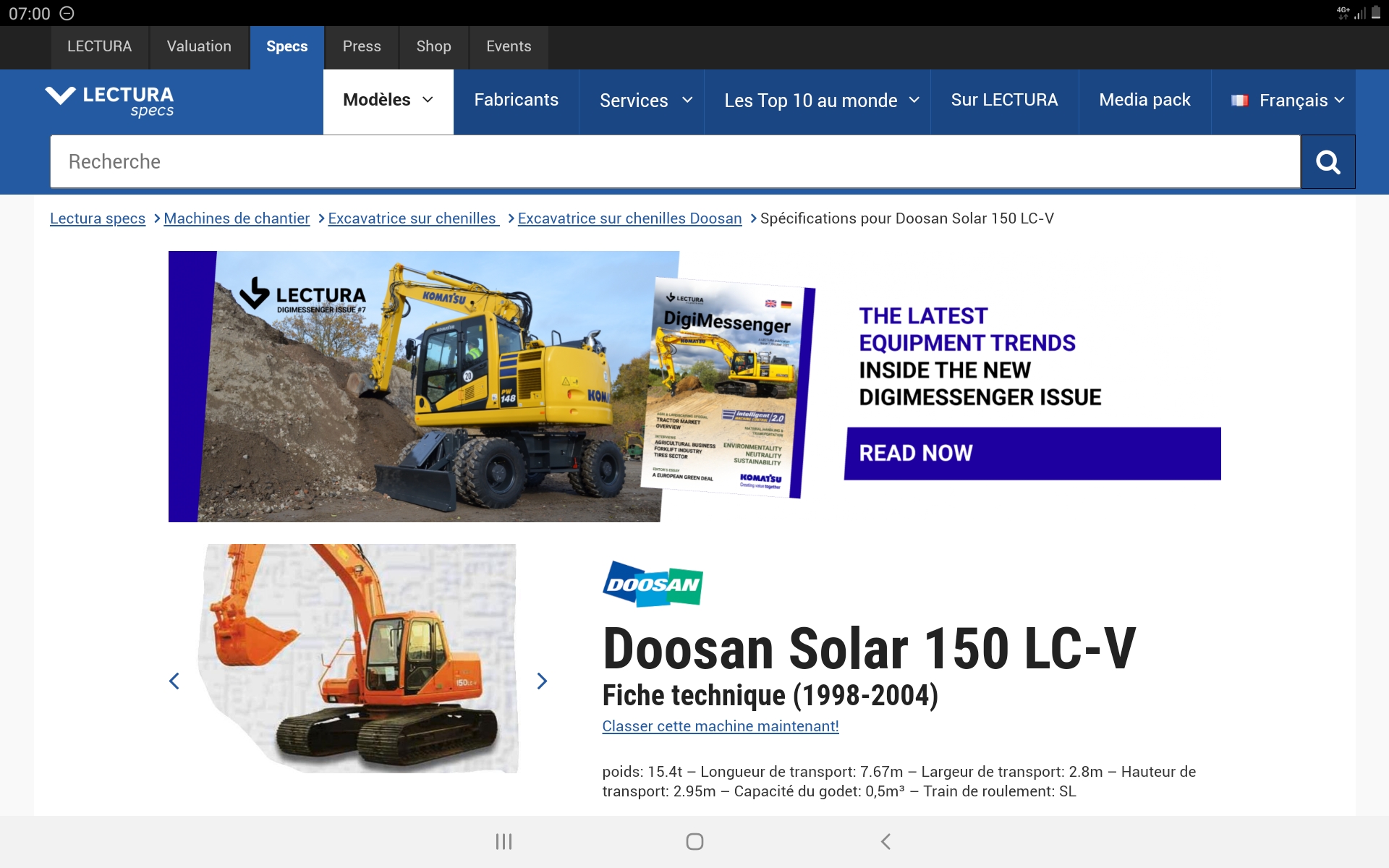
Task: Click Doosan Solar 150 LC-V heading
Action: click(x=869, y=648)
